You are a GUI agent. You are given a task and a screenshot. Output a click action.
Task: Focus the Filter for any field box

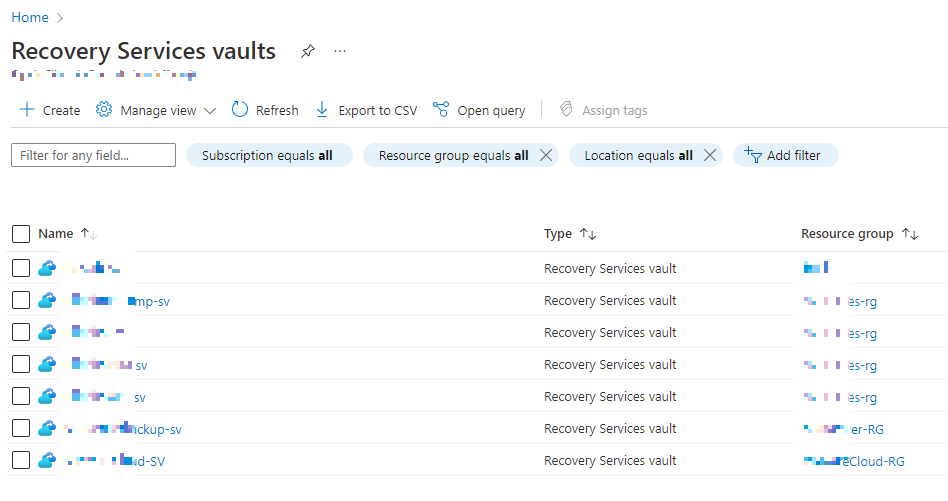[94, 155]
